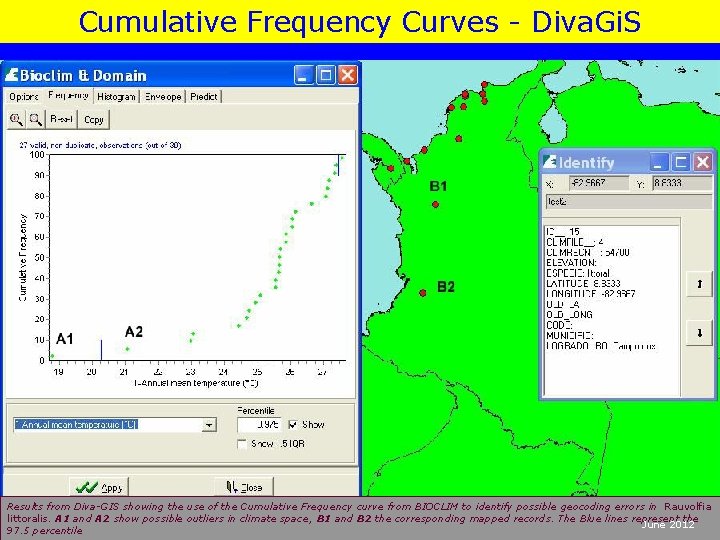Close the Identify window

(x=703, y=162)
